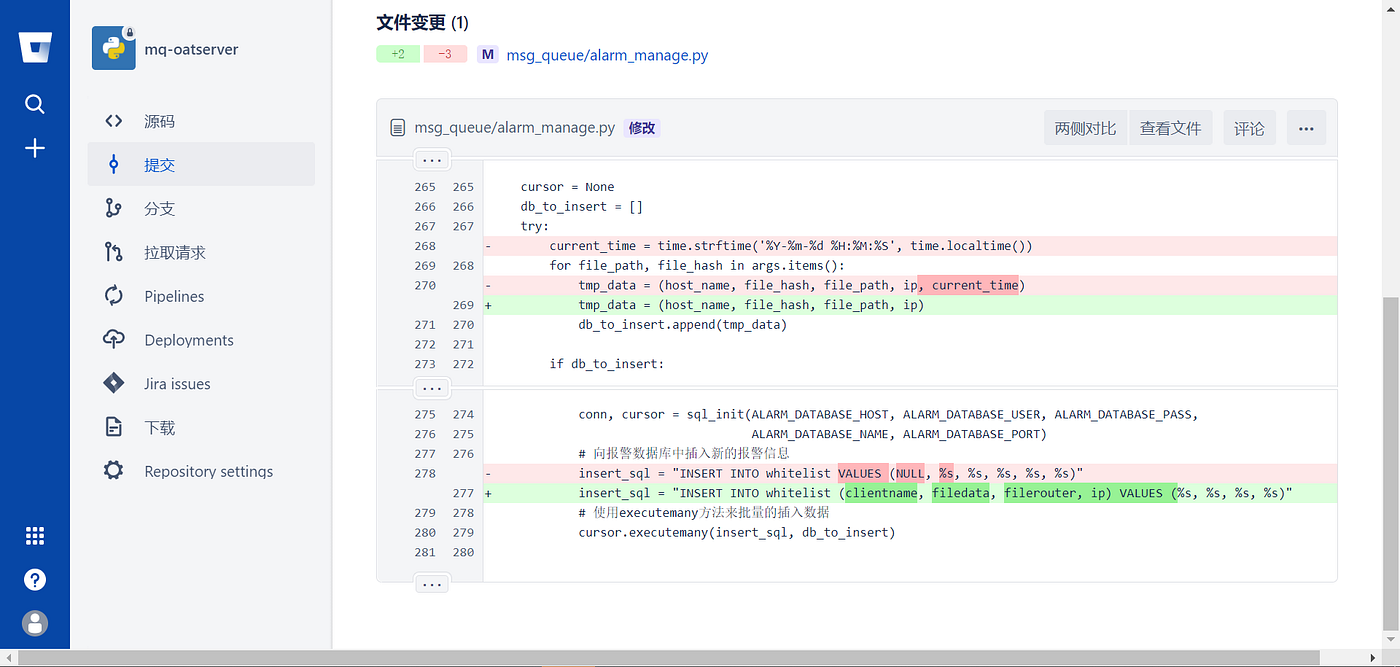Screen dimensions: 1400x667
Task: Click the mq-oatserver repository Python avatar
Action: pyautogui.click(x=114, y=48)
